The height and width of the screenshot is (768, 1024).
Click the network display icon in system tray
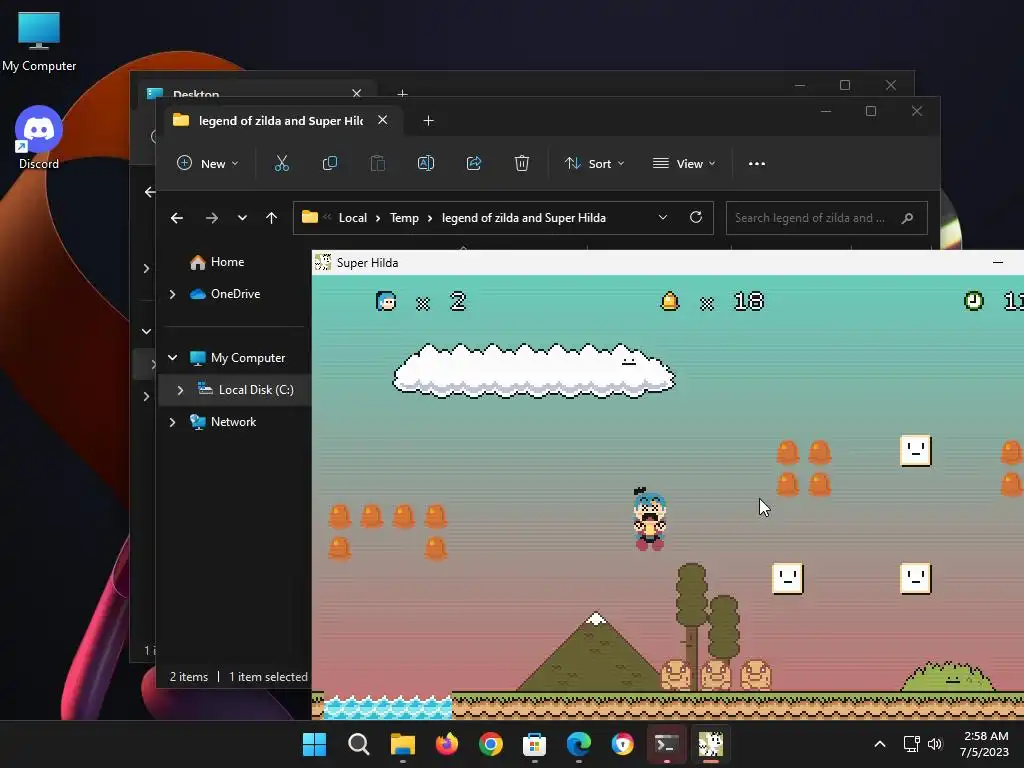tap(911, 744)
